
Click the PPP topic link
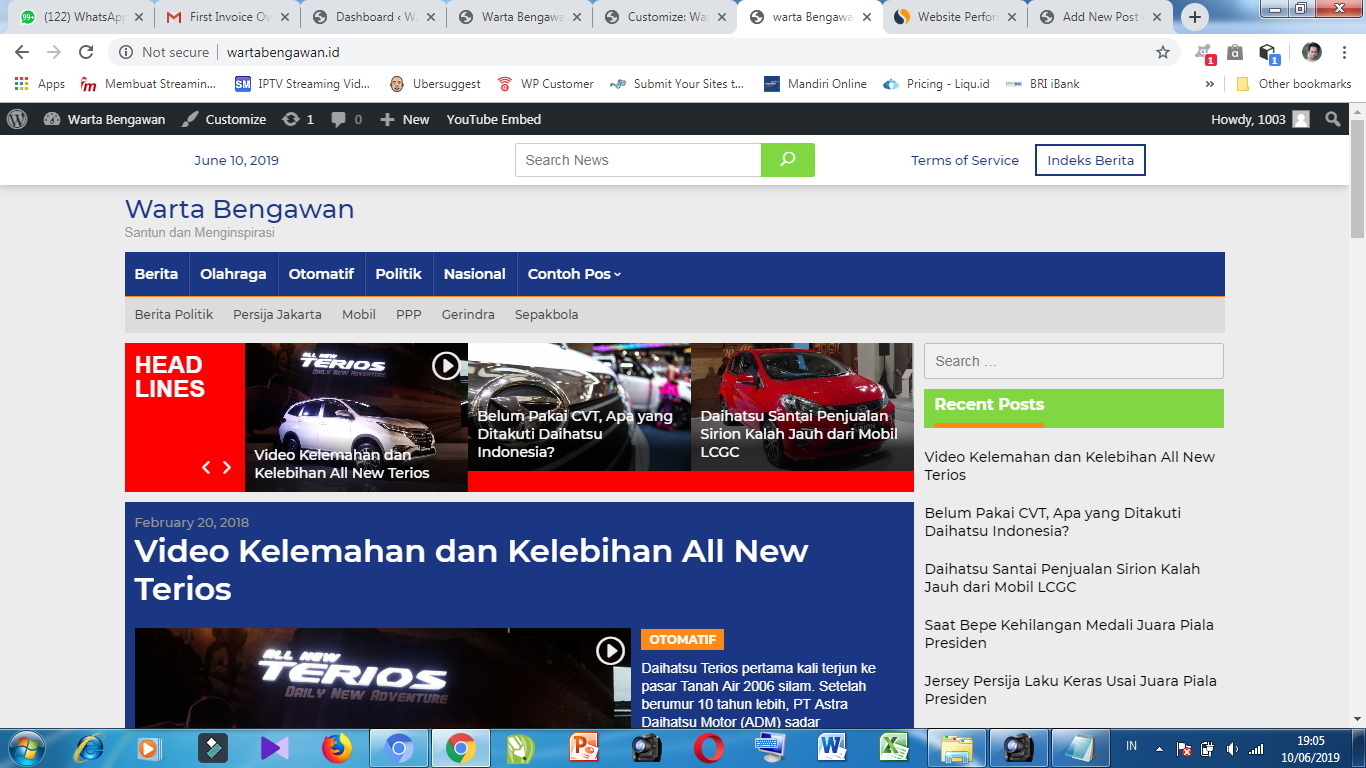[409, 314]
